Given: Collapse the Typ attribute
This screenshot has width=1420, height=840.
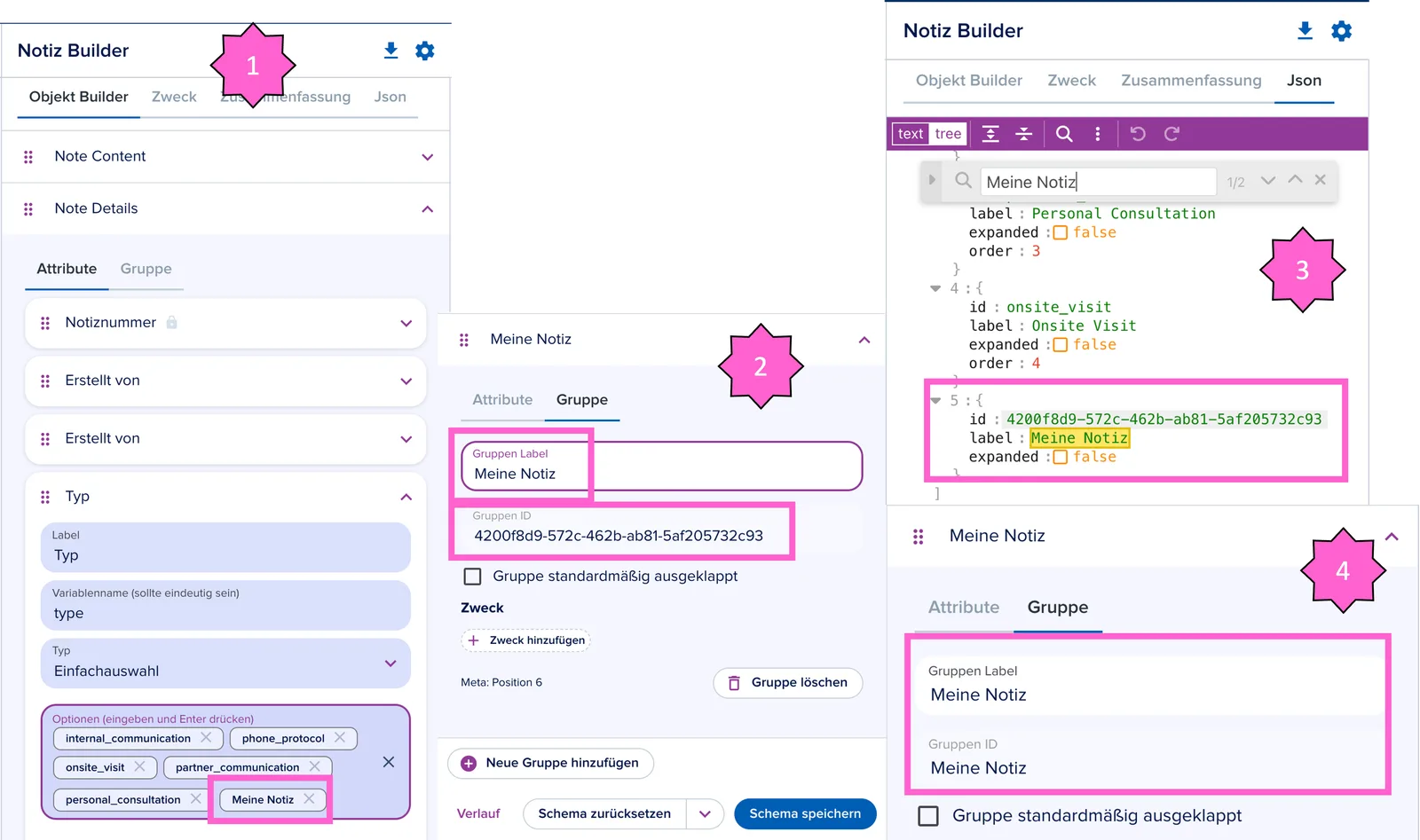Looking at the screenshot, I should click(406, 497).
